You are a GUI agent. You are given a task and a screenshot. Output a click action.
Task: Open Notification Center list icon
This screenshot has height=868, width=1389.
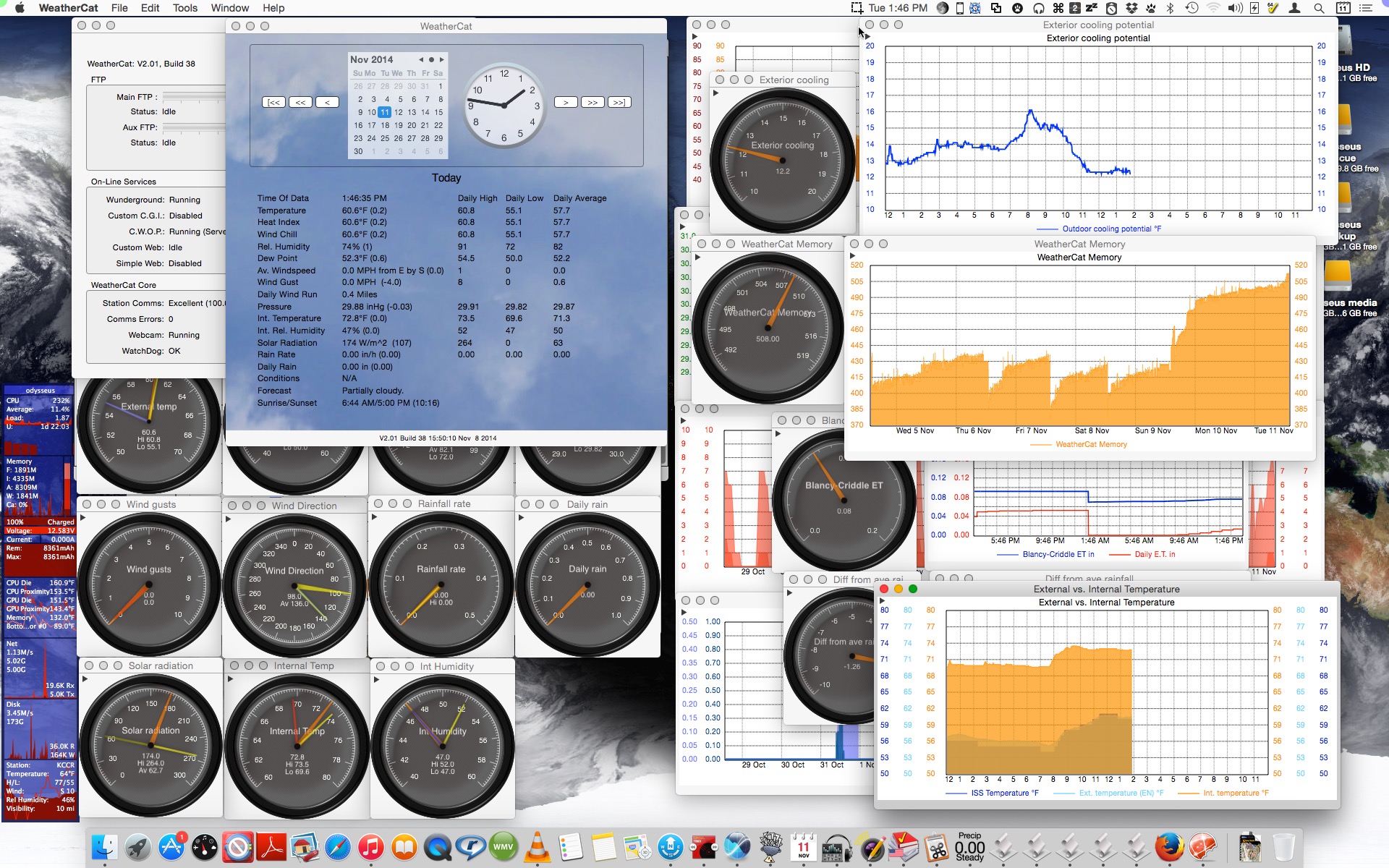click(1366, 8)
